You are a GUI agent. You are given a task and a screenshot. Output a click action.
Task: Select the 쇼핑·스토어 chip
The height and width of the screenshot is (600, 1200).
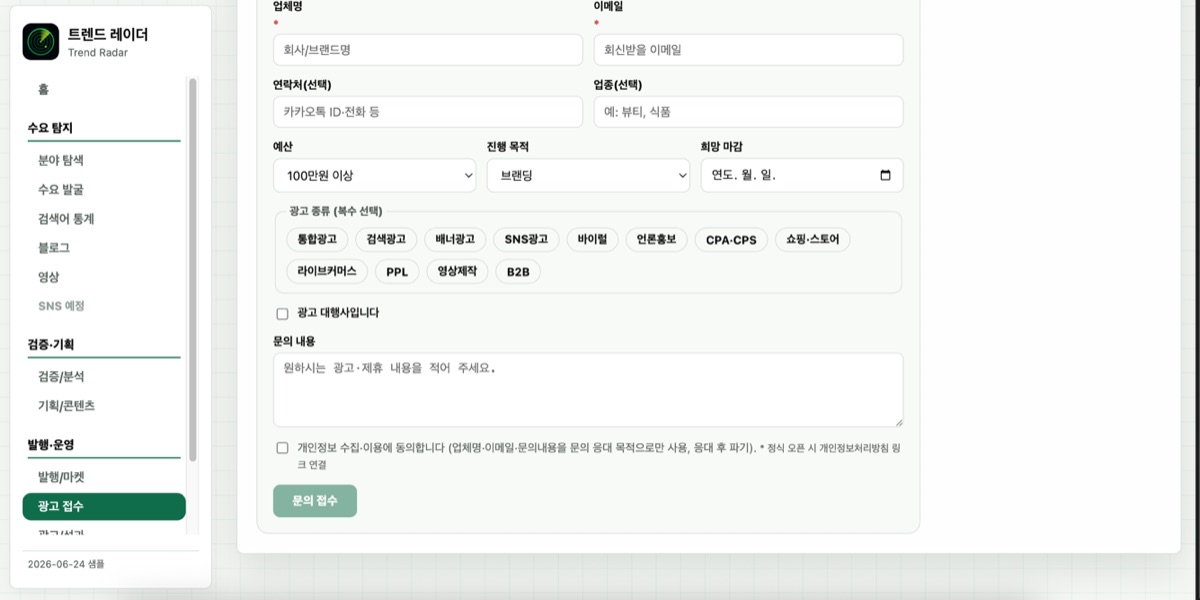(x=812, y=240)
